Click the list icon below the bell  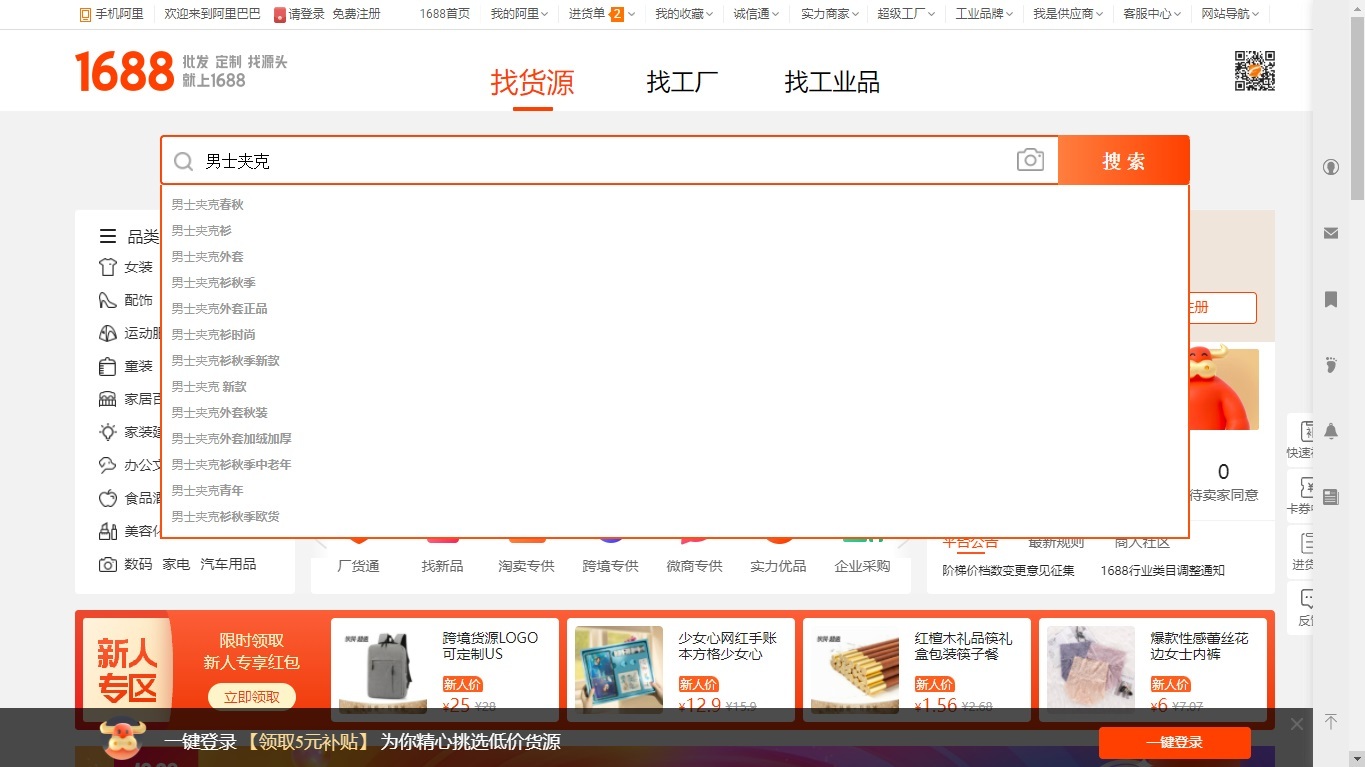click(x=1331, y=497)
